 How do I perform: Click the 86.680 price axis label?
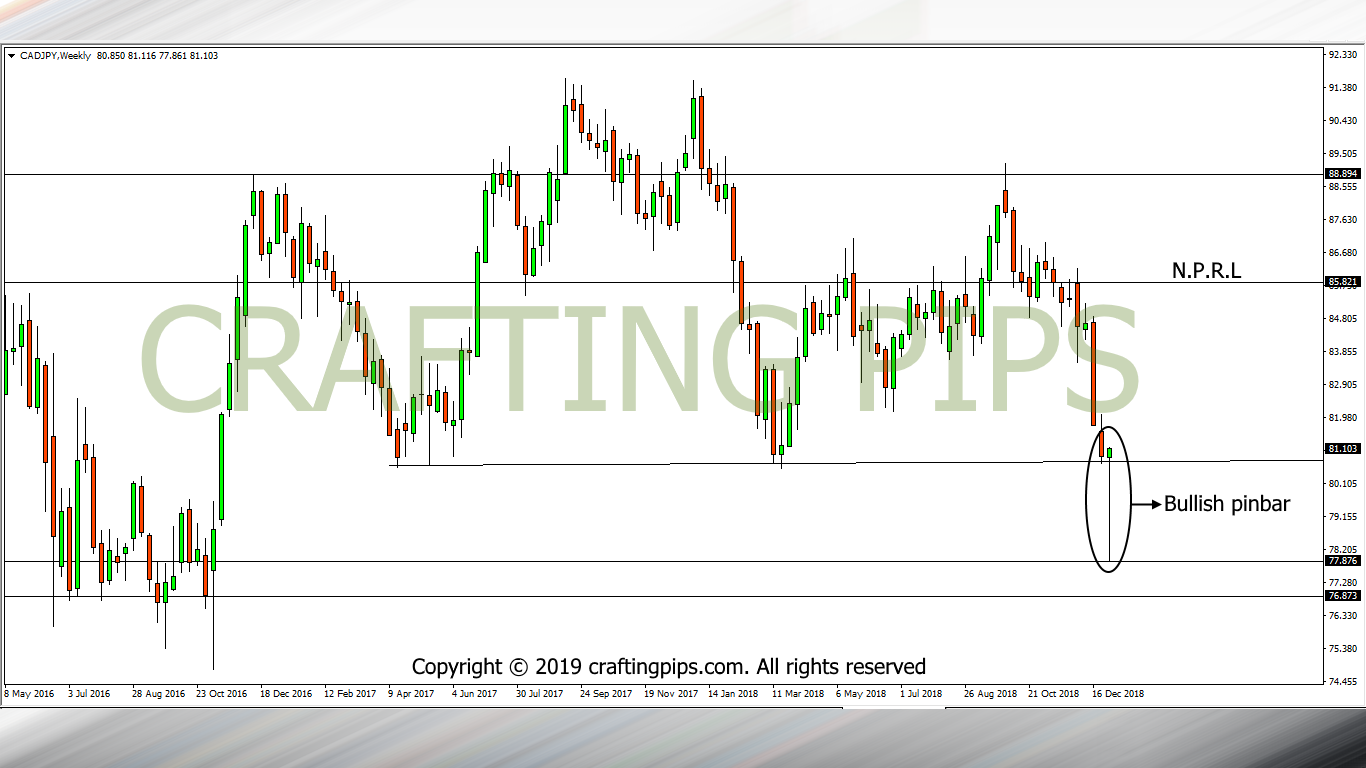click(x=1342, y=253)
